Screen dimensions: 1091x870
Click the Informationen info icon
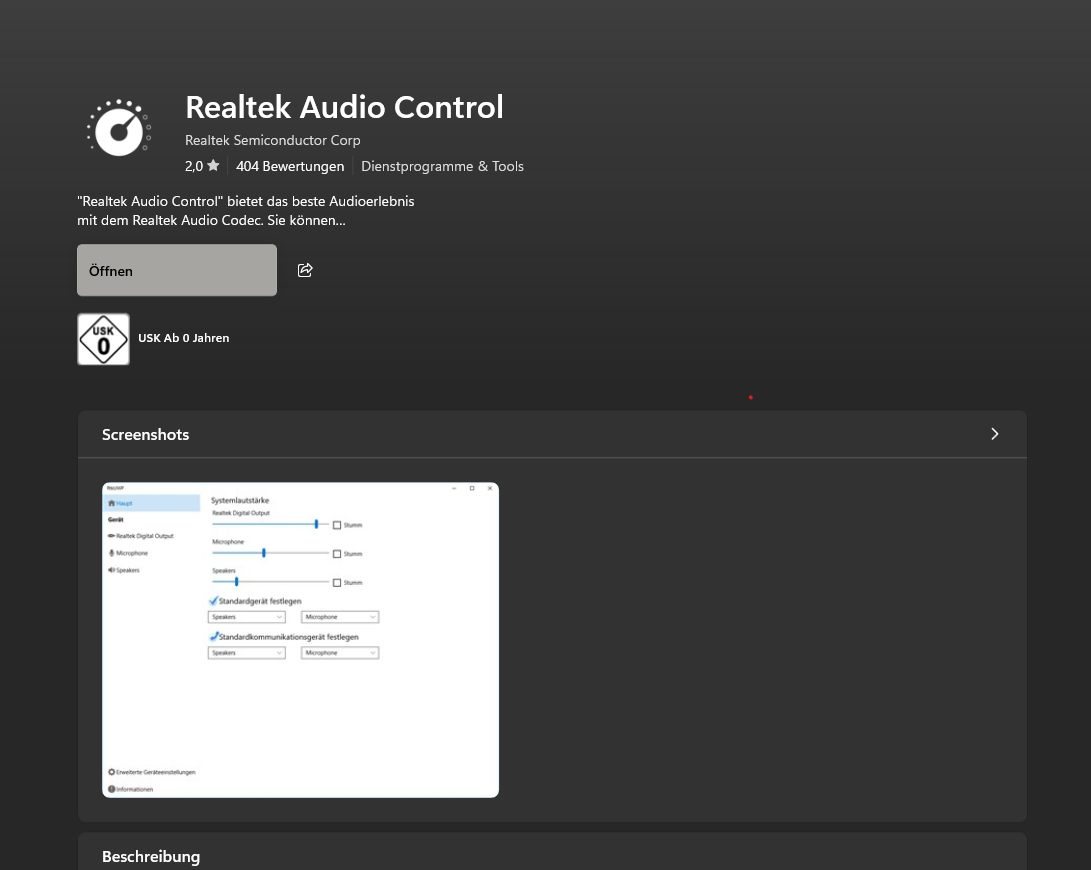pyautogui.click(x=111, y=789)
